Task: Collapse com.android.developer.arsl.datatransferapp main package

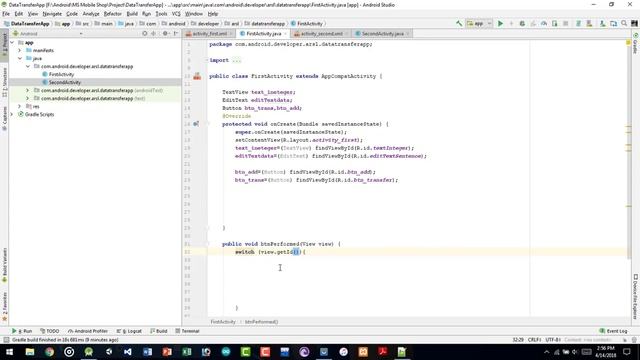Action: [x=28, y=67]
